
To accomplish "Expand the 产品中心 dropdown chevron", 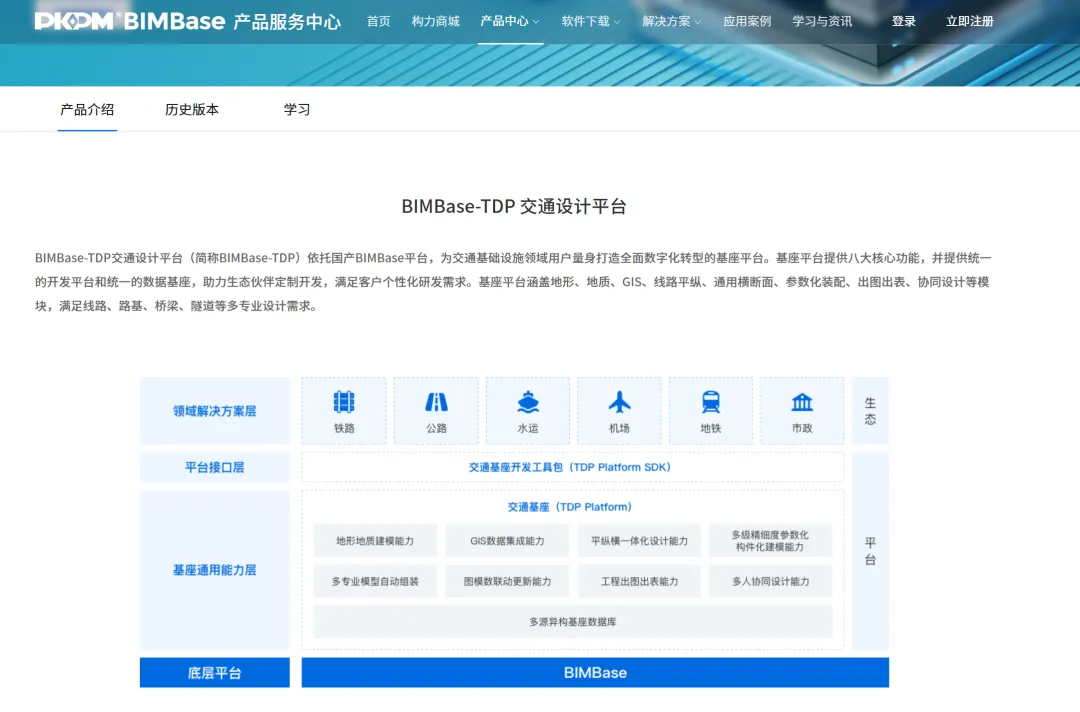I will (536, 22).
